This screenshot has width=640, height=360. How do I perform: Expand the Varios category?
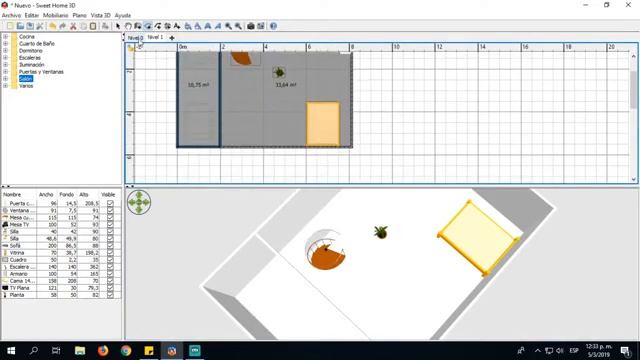5,86
